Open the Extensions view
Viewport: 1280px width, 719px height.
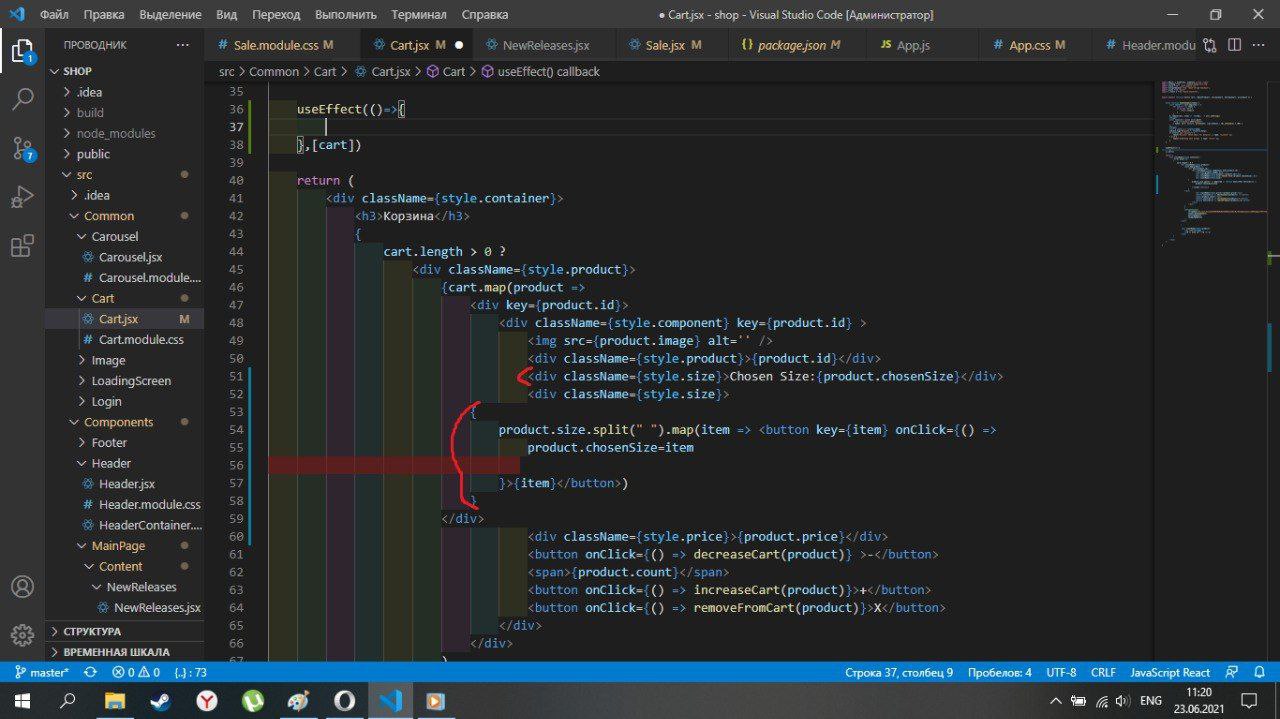[x=22, y=246]
